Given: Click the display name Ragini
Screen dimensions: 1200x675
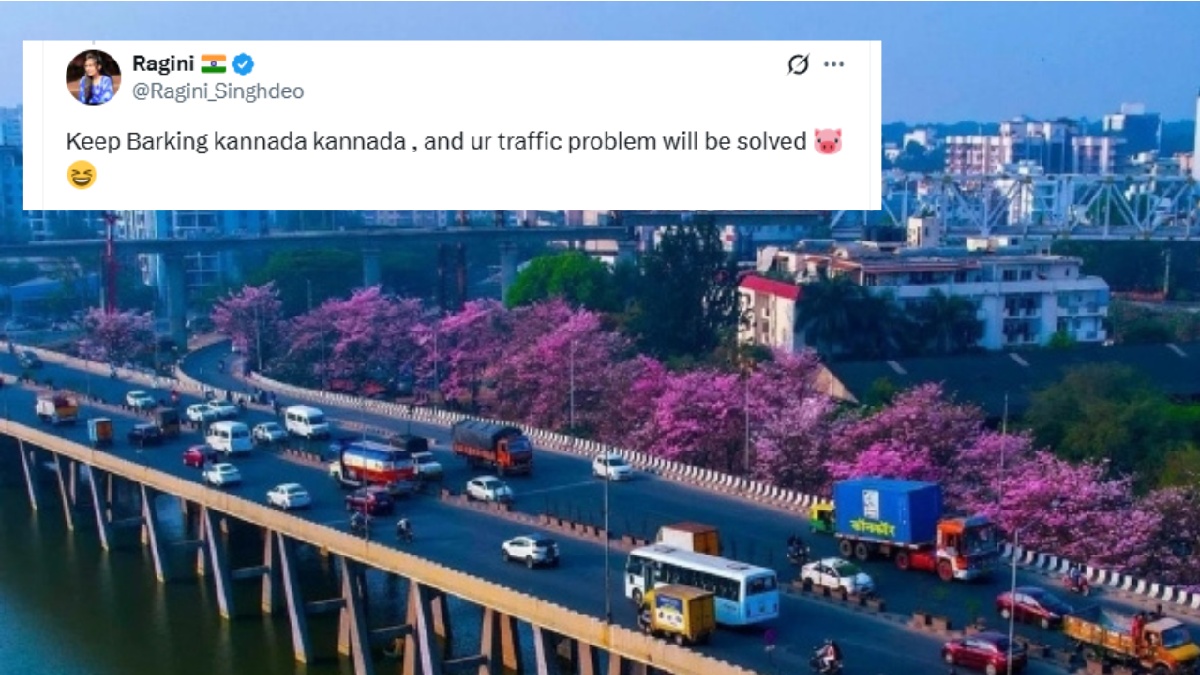Looking at the screenshot, I should [162, 64].
